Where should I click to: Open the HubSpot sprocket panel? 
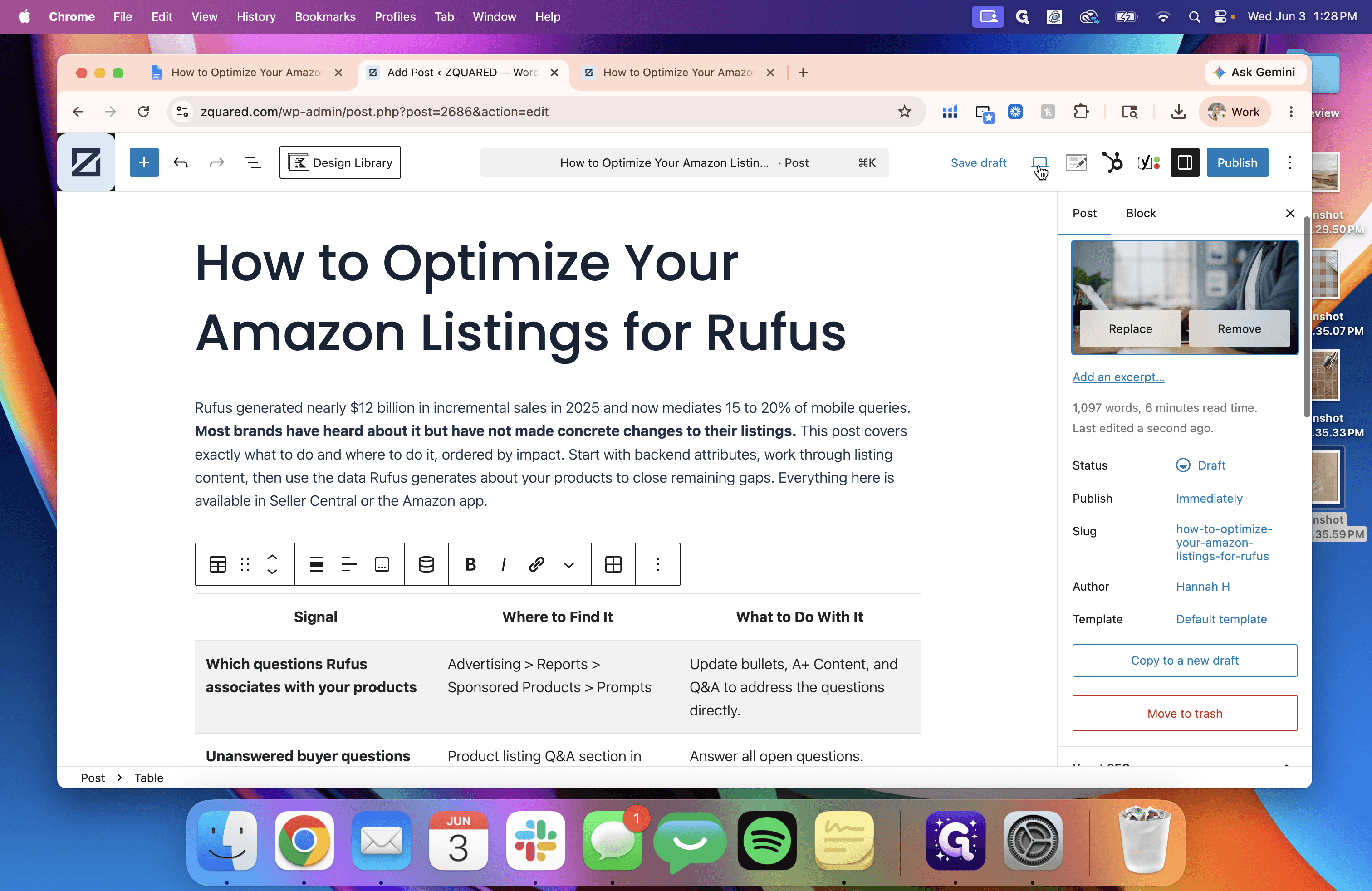point(1112,162)
